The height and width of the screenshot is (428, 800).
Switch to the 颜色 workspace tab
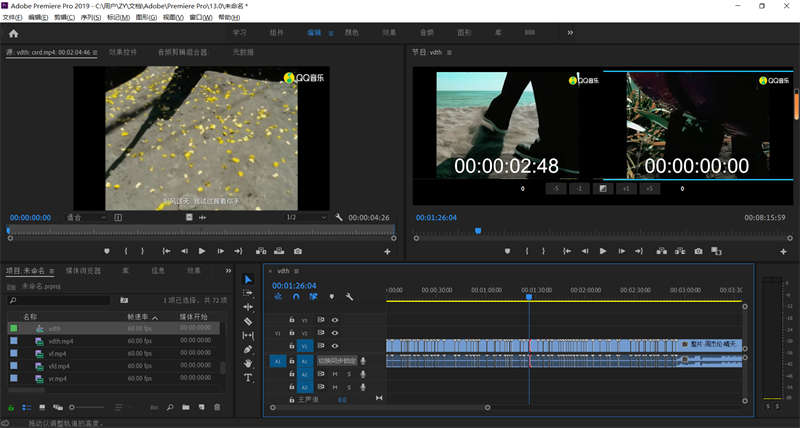[351, 33]
